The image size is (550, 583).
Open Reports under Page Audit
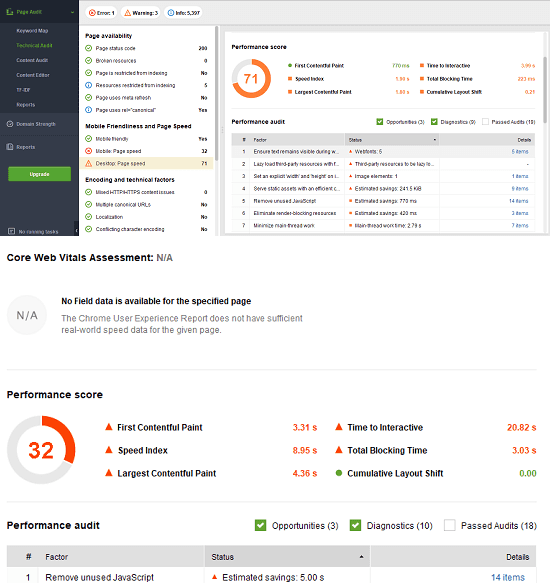(26, 105)
